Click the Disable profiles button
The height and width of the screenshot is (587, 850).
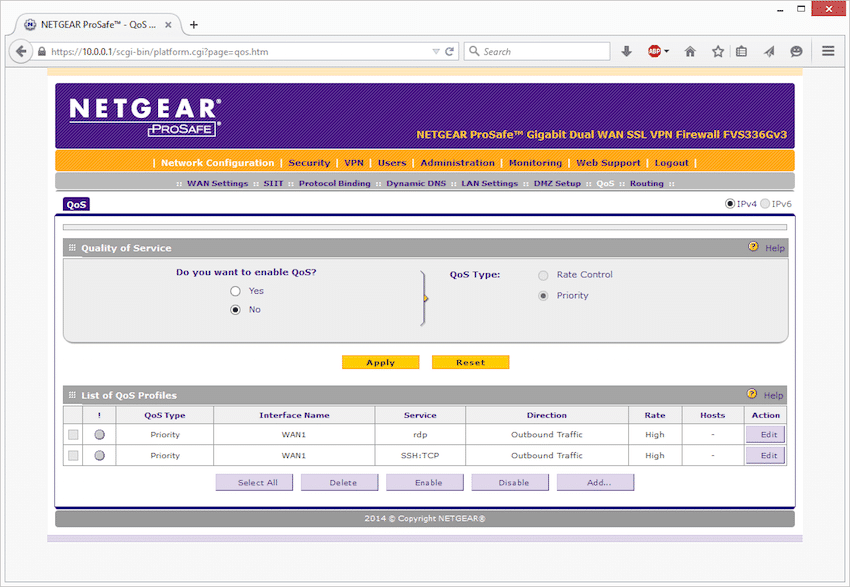(x=510, y=482)
